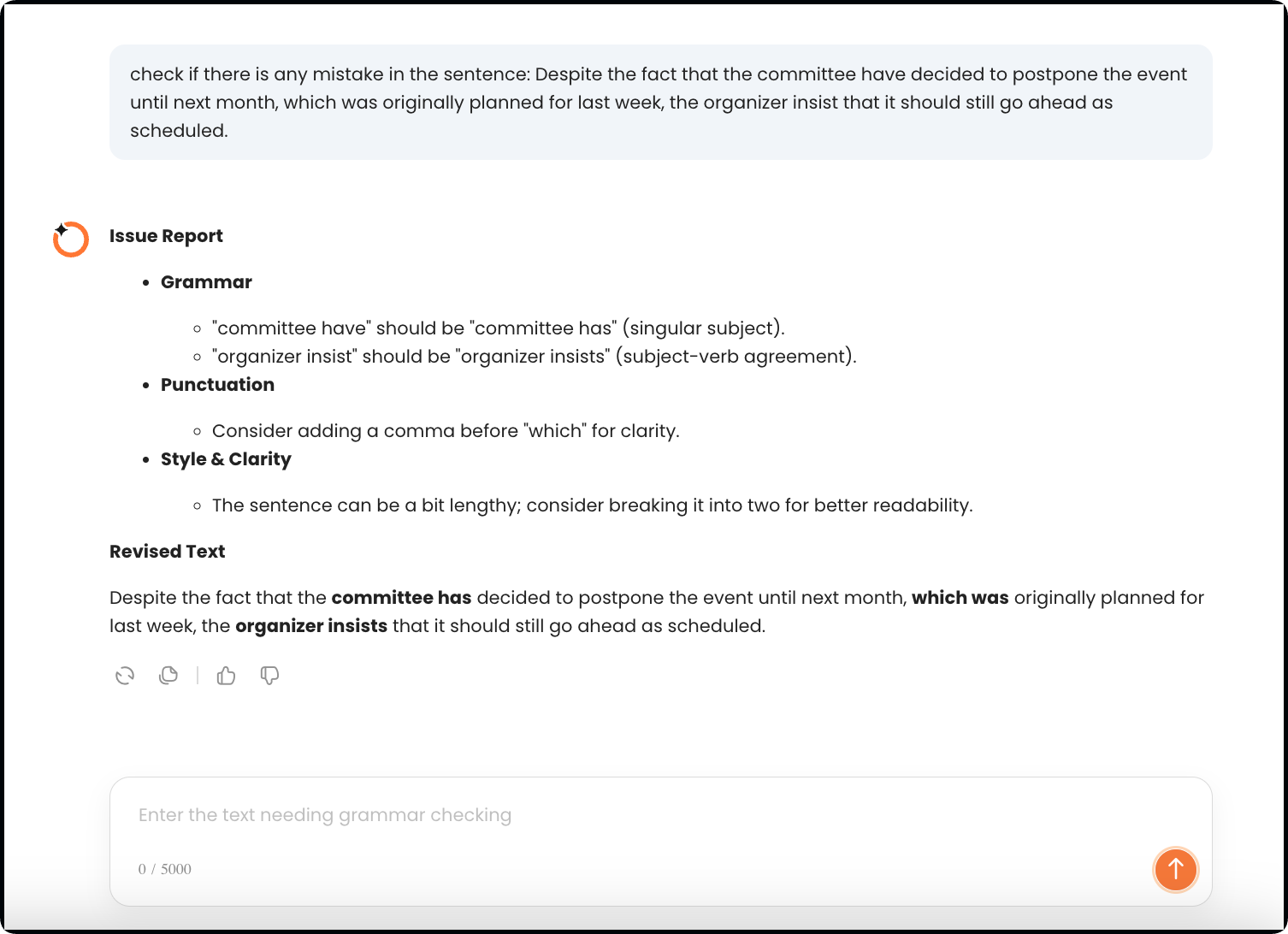Image resolution: width=1288 pixels, height=934 pixels.
Task: Click the Punctuation bullet heading
Action: coord(217,385)
